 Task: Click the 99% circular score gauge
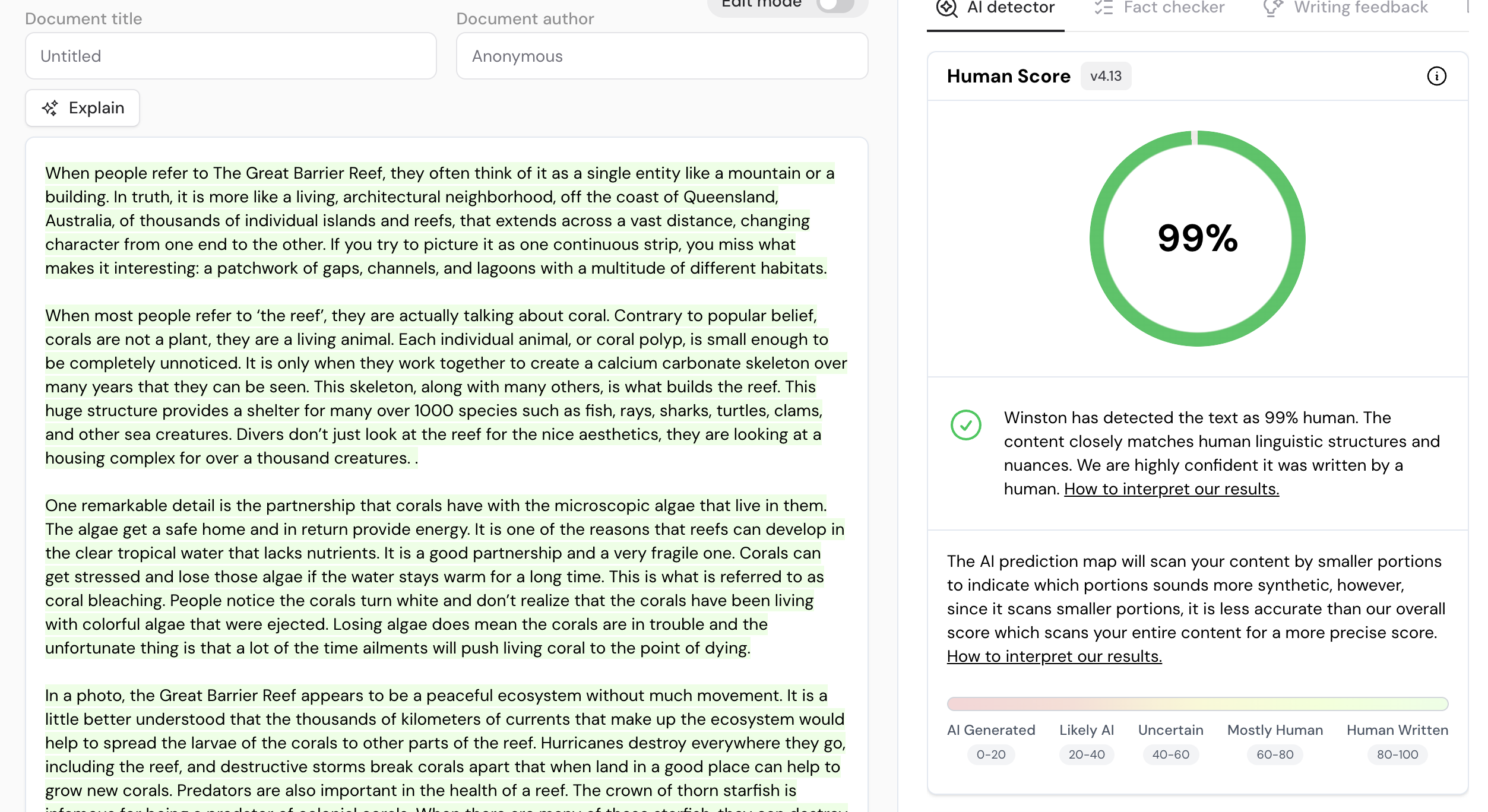1197,239
